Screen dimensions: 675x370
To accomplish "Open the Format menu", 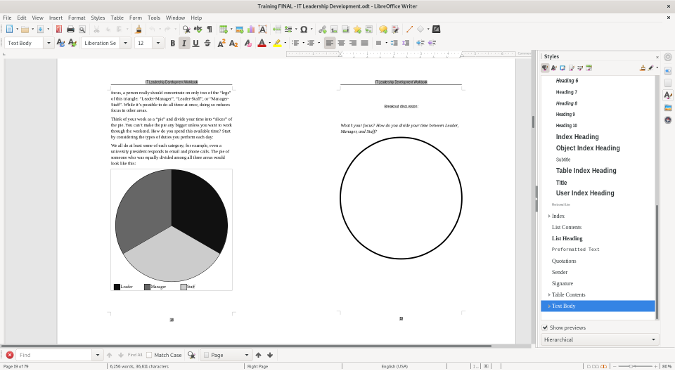I will [x=77, y=18].
